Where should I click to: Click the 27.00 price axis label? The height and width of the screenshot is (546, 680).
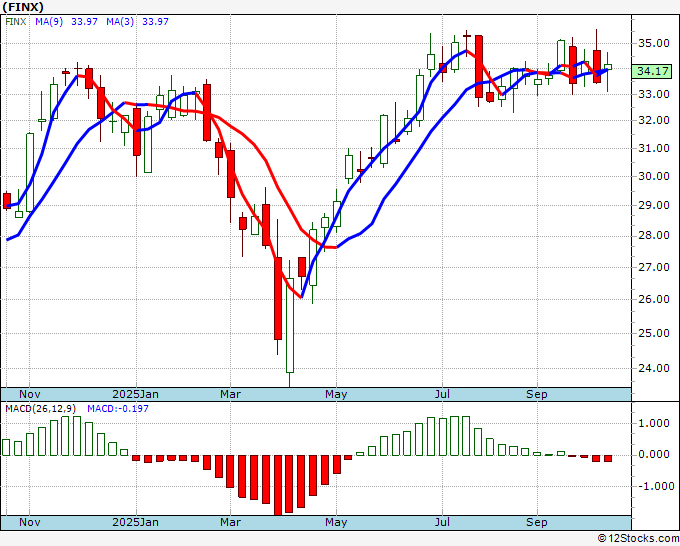point(654,267)
